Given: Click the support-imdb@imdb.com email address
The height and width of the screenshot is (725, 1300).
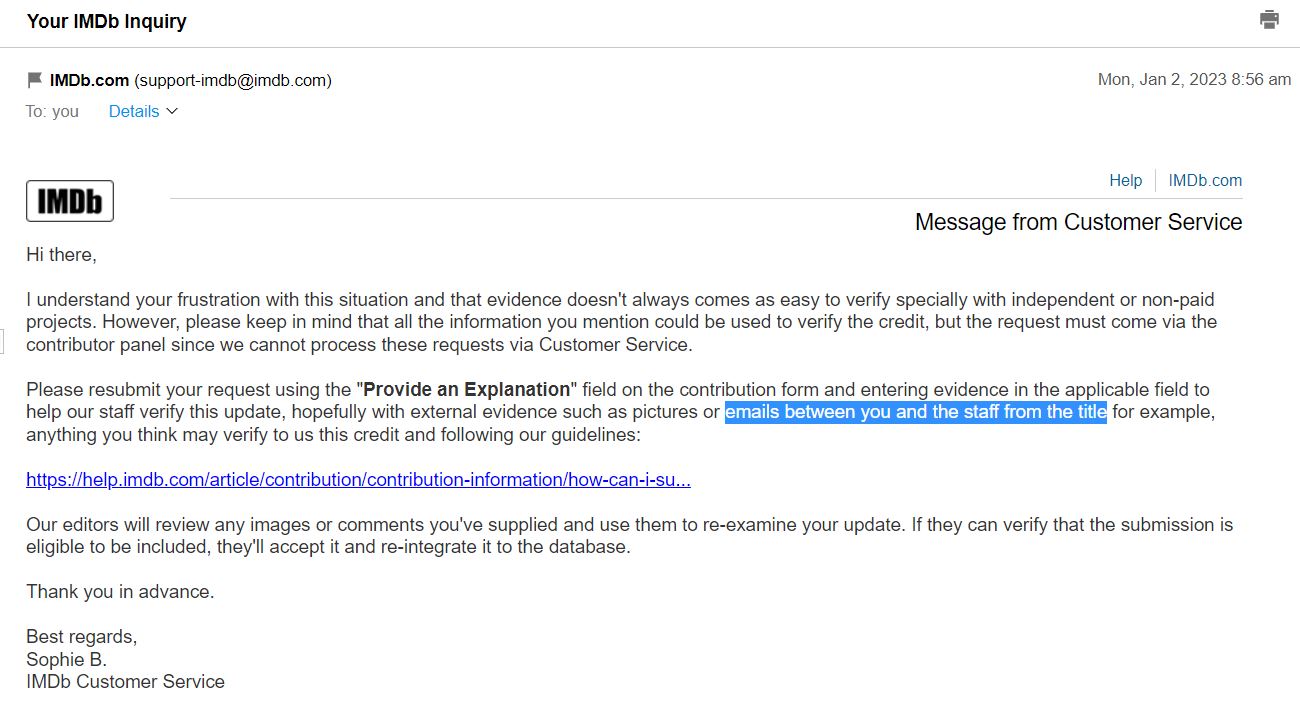Looking at the screenshot, I should (x=233, y=80).
